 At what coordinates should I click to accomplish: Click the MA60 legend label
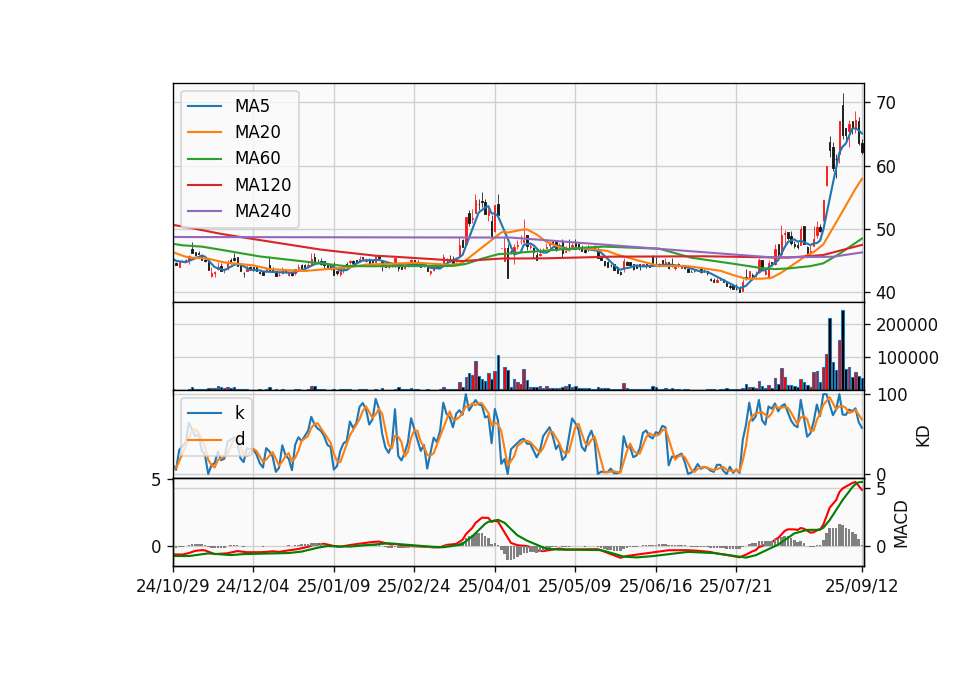(257, 159)
